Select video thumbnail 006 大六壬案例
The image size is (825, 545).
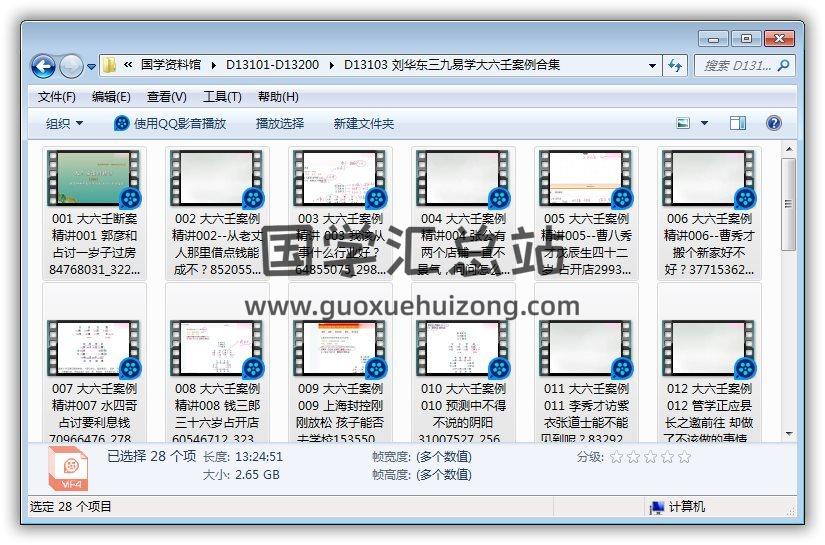coord(709,178)
